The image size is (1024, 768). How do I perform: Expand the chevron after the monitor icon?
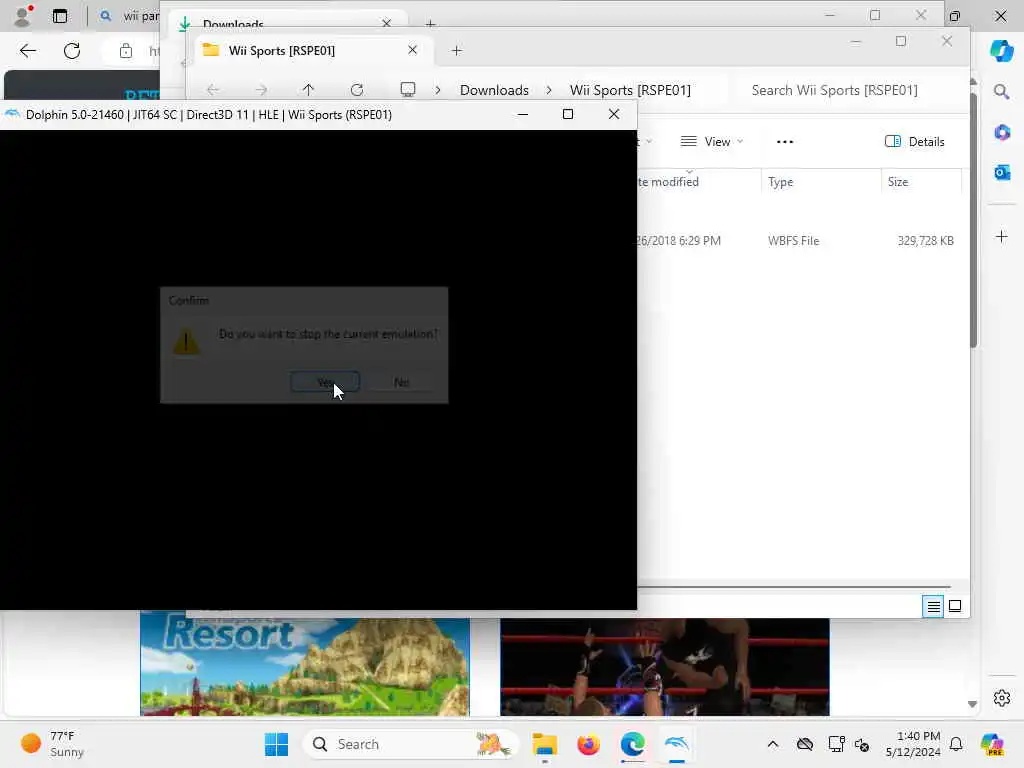point(438,90)
